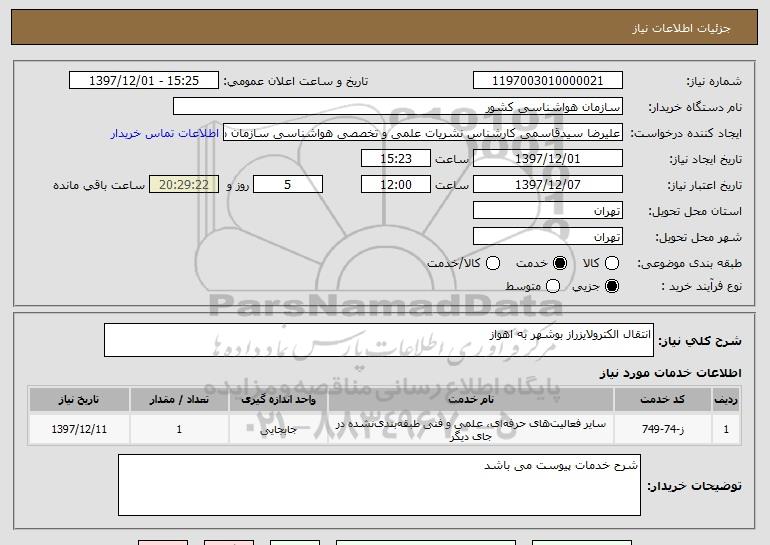Image resolution: width=770 pixels, height=545 pixels.
Task: Click the تعداد / مقدار column header
Action: [179, 400]
